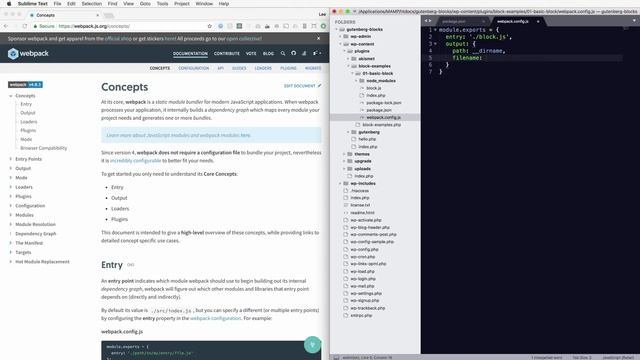Click the Sublime tab navigation arrows
The width and height of the screenshot is (640, 360).
pos(427,21)
